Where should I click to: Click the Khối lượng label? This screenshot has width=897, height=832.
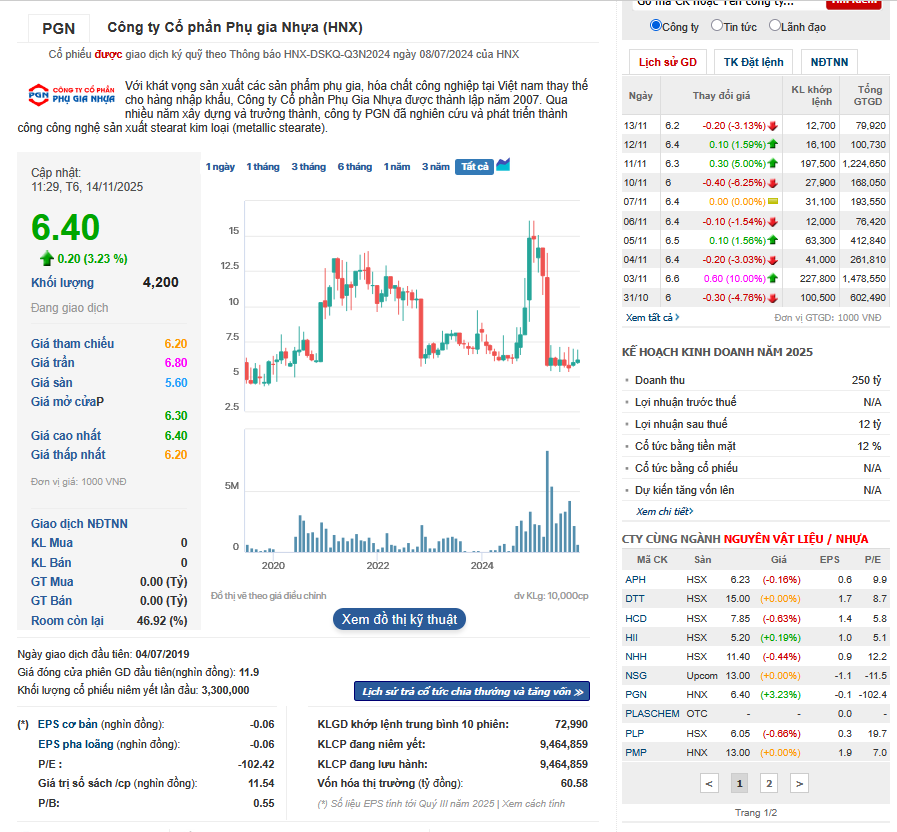(62, 283)
